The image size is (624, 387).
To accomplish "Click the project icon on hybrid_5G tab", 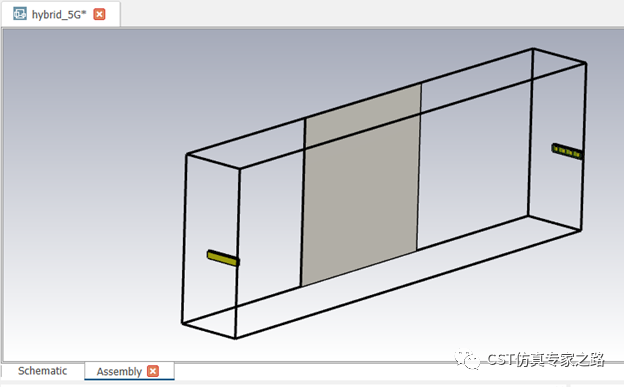I will tap(20, 14).
